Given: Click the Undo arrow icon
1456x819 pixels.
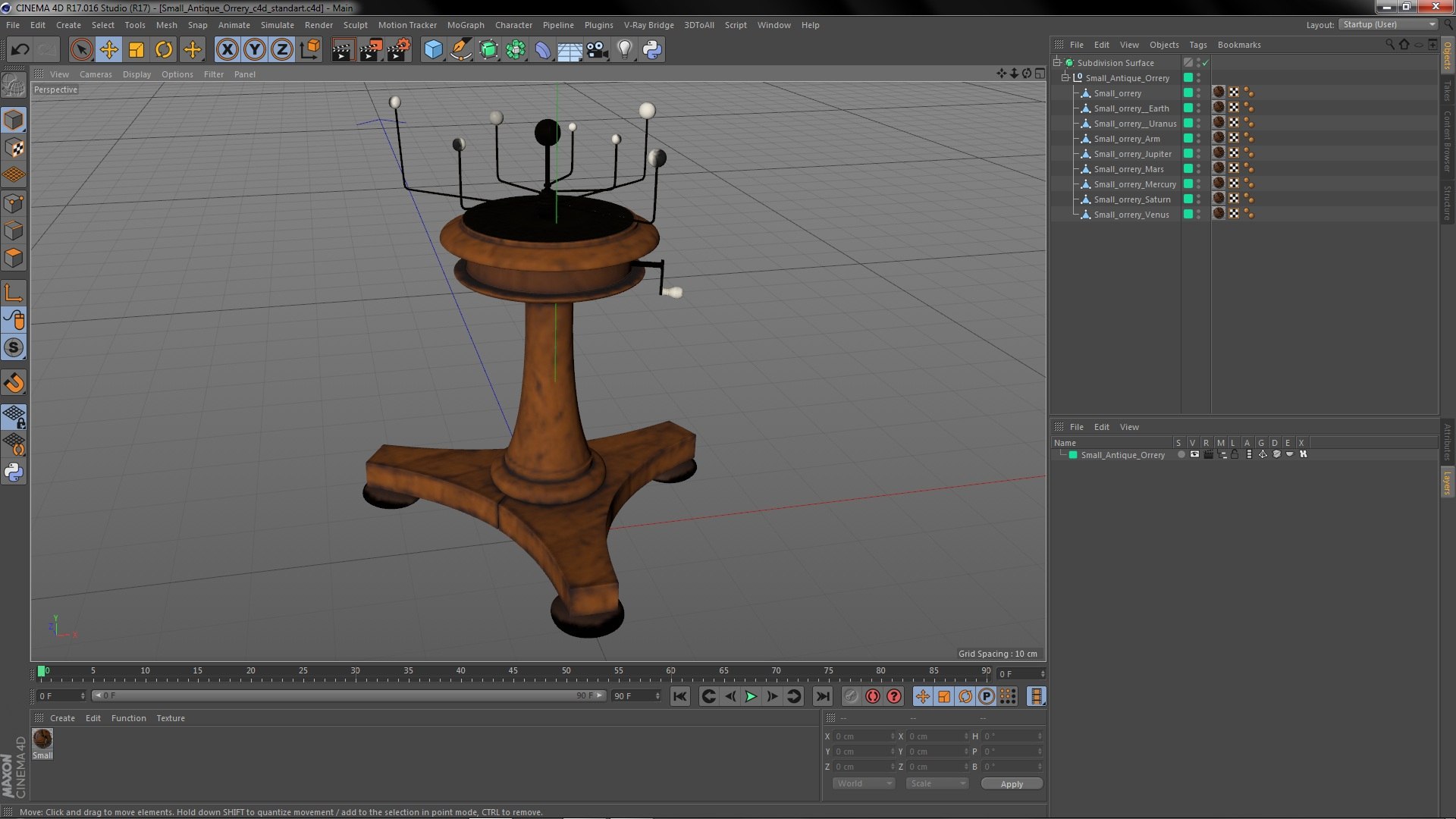Looking at the screenshot, I should [20, 50].
